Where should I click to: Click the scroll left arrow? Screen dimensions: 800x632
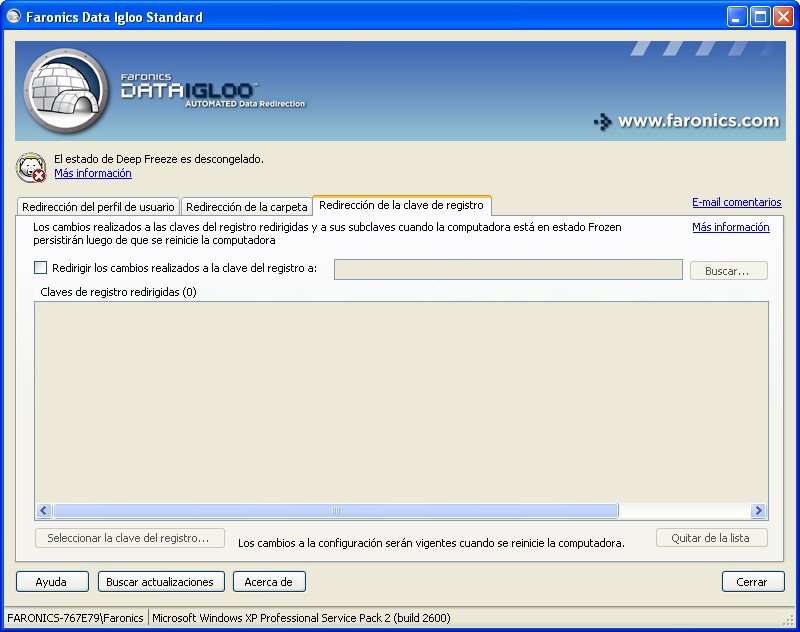coord(44,511)
